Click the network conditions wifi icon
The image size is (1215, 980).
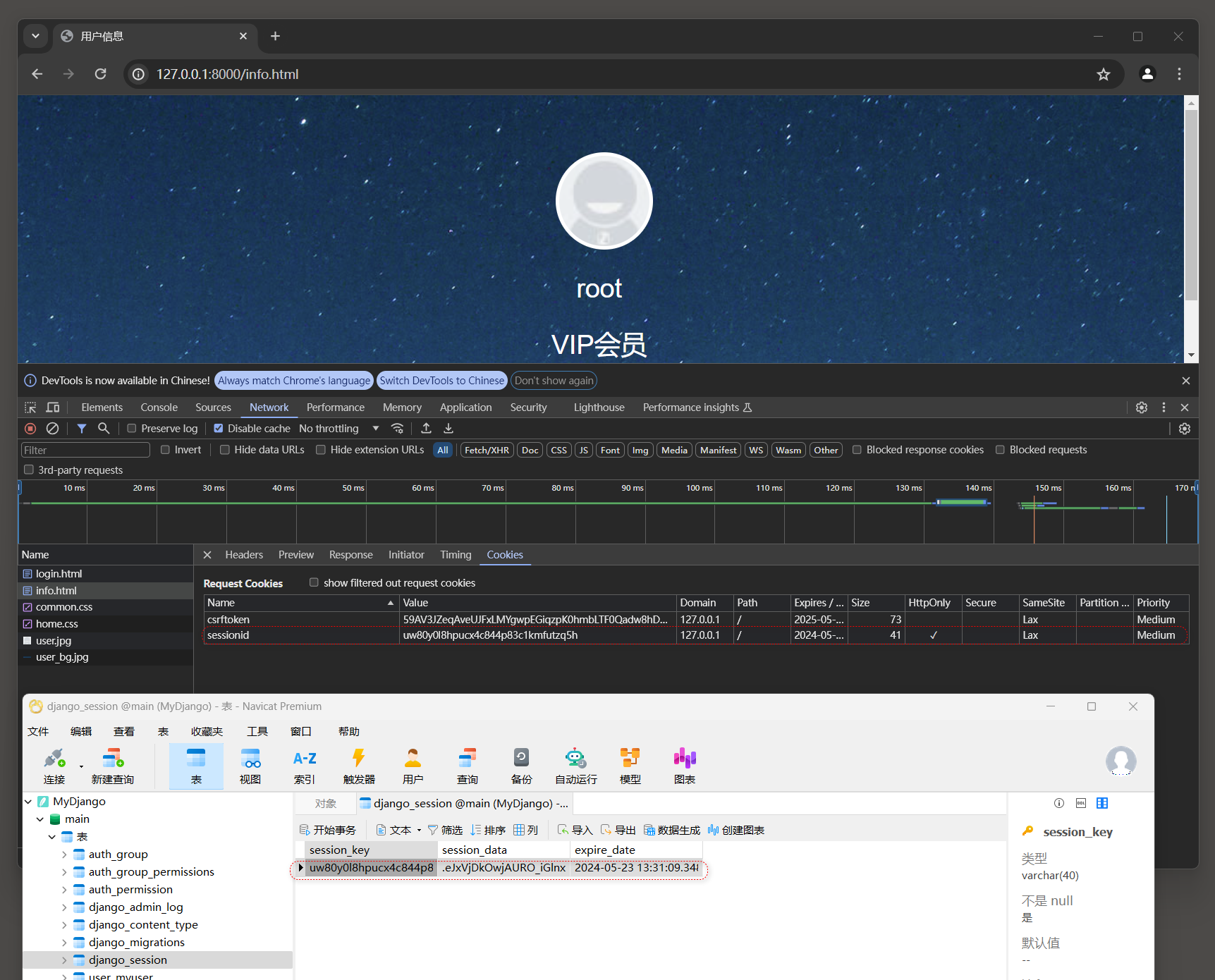tap(398, 429)
